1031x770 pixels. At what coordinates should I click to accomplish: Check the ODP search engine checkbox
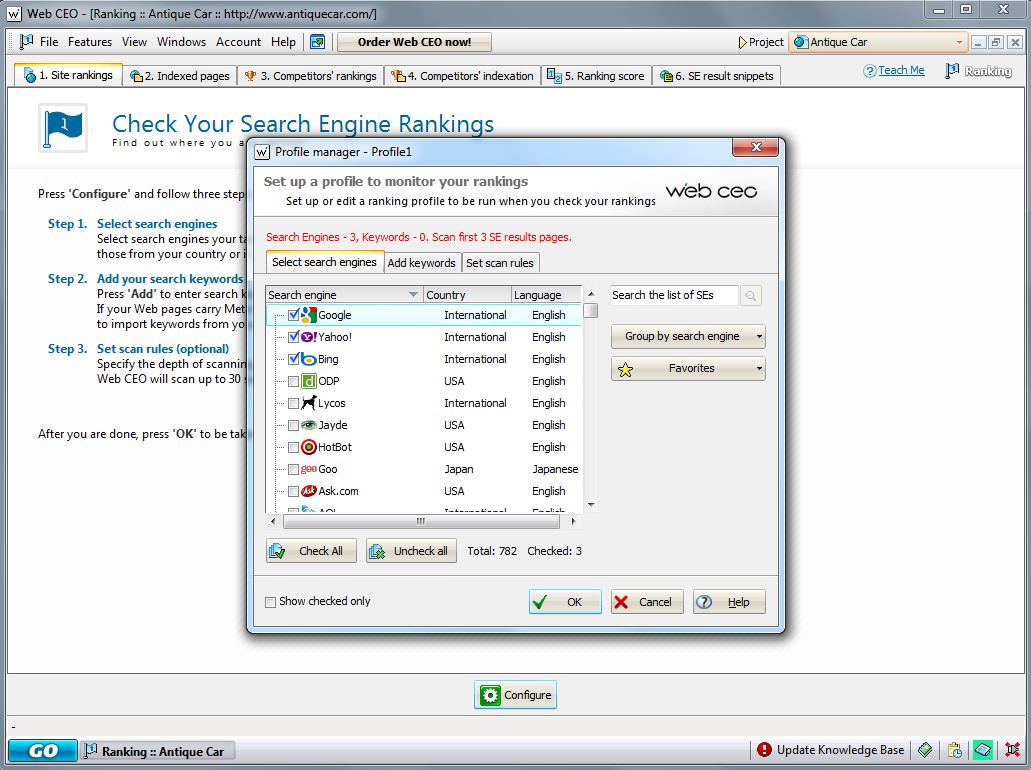(x=294, y=381)
